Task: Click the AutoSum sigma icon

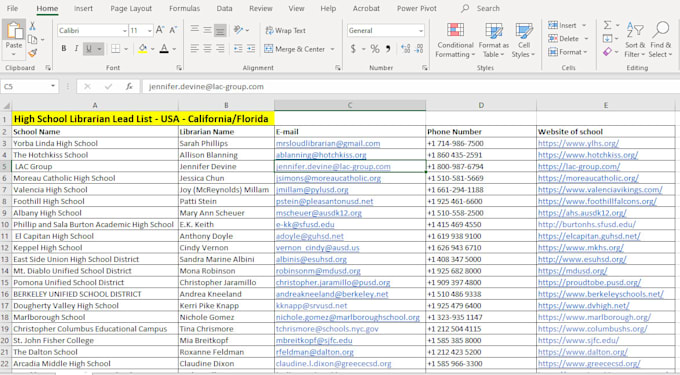Action: (x=608, y=26)
